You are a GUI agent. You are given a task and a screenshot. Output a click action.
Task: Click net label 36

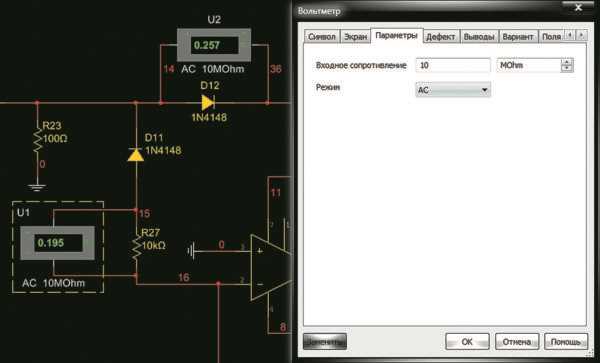coord(276,69)
